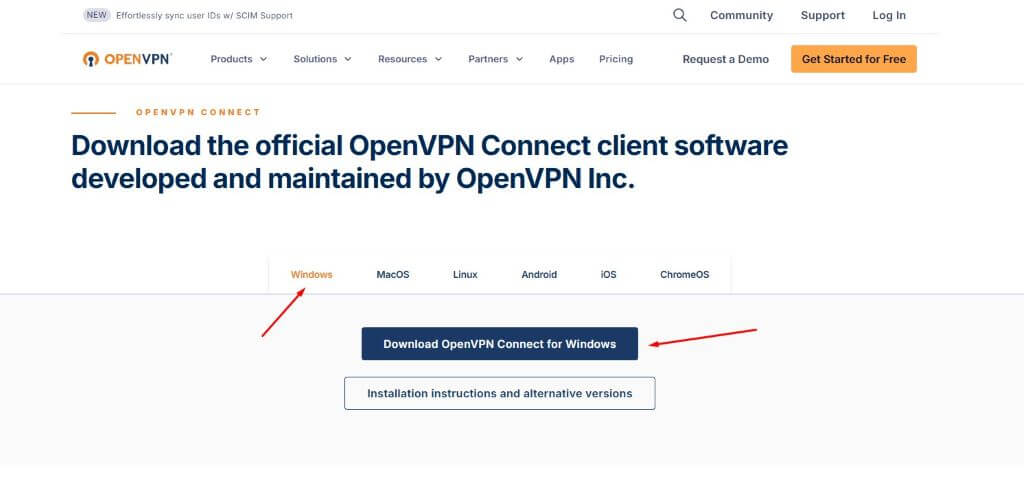Expand the Products dropdown menu
1024x488 pixels.
coord(239,59)
